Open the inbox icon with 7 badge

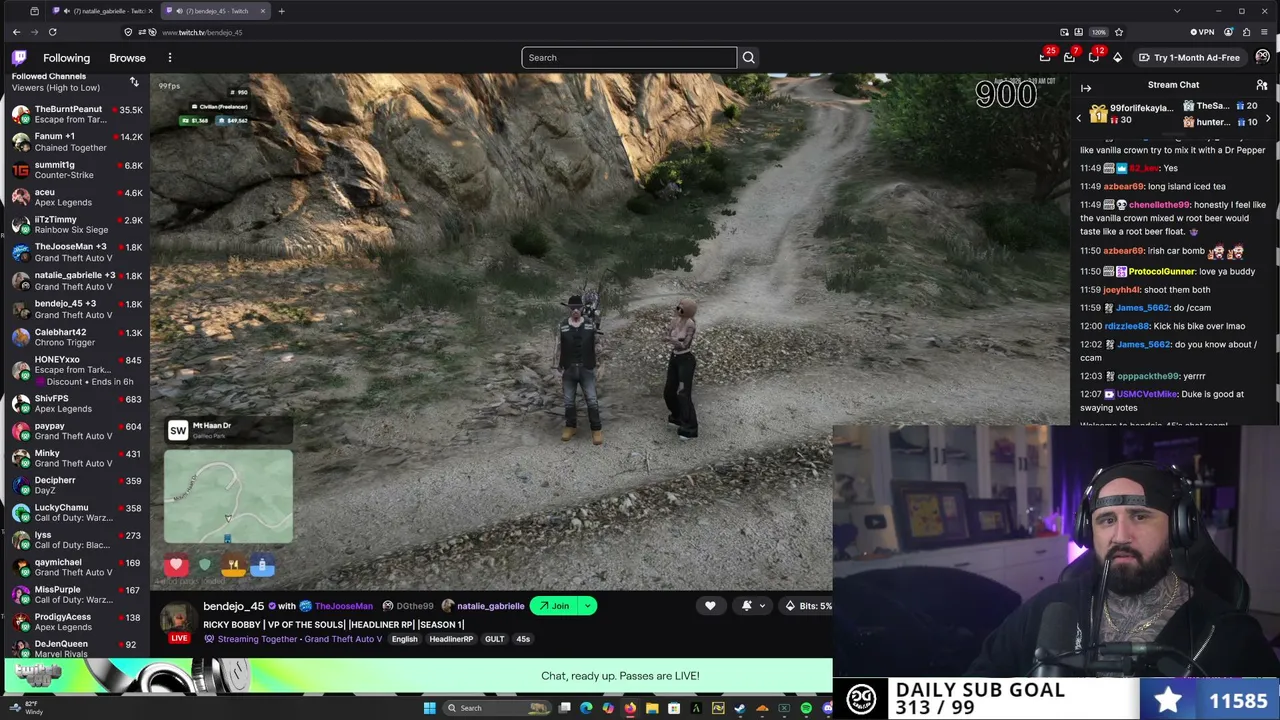(x=1069, y=57)
